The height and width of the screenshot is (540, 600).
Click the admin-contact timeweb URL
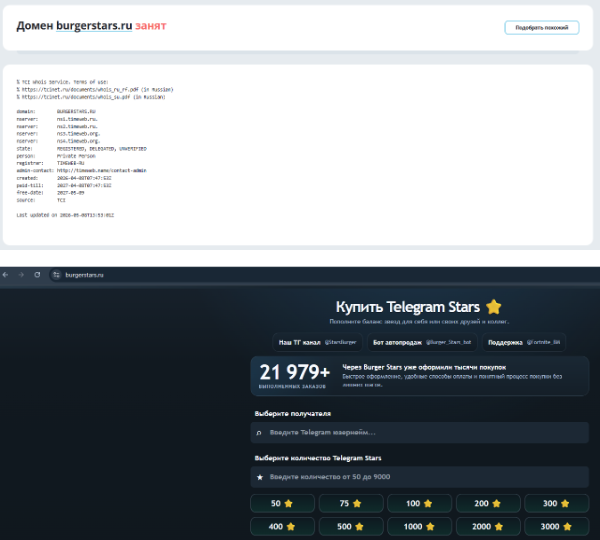pos(102,171)
